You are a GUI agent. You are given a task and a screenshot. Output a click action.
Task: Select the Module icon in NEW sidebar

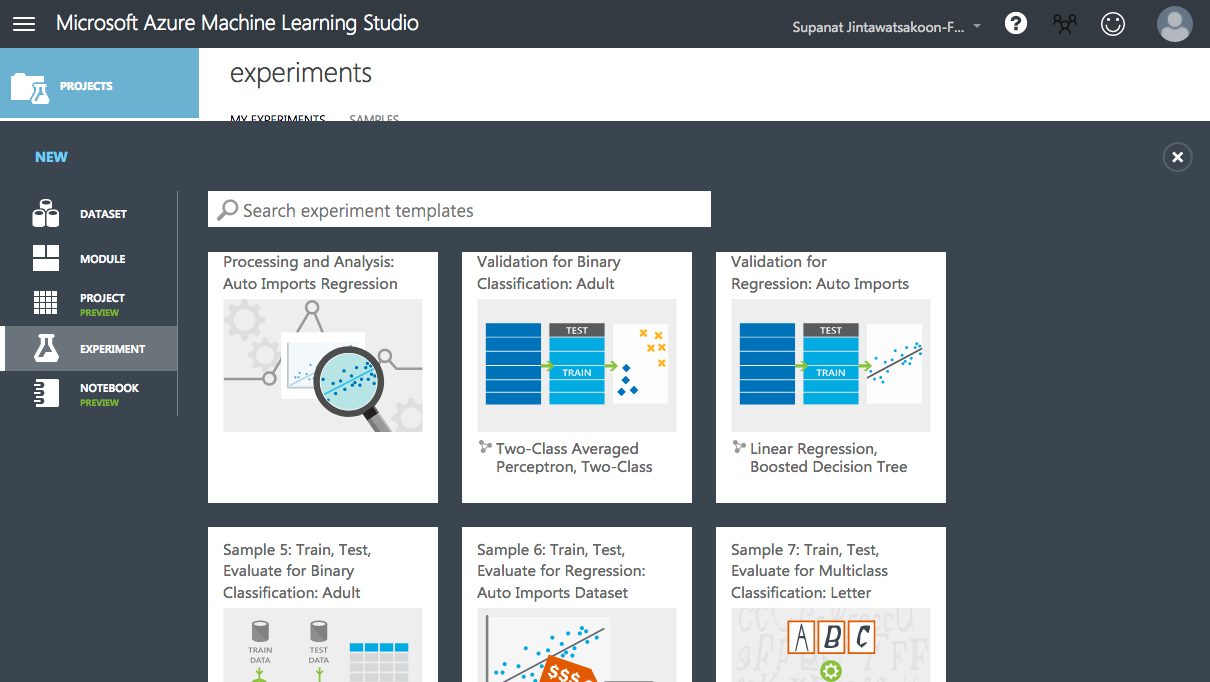click(46, 258)
